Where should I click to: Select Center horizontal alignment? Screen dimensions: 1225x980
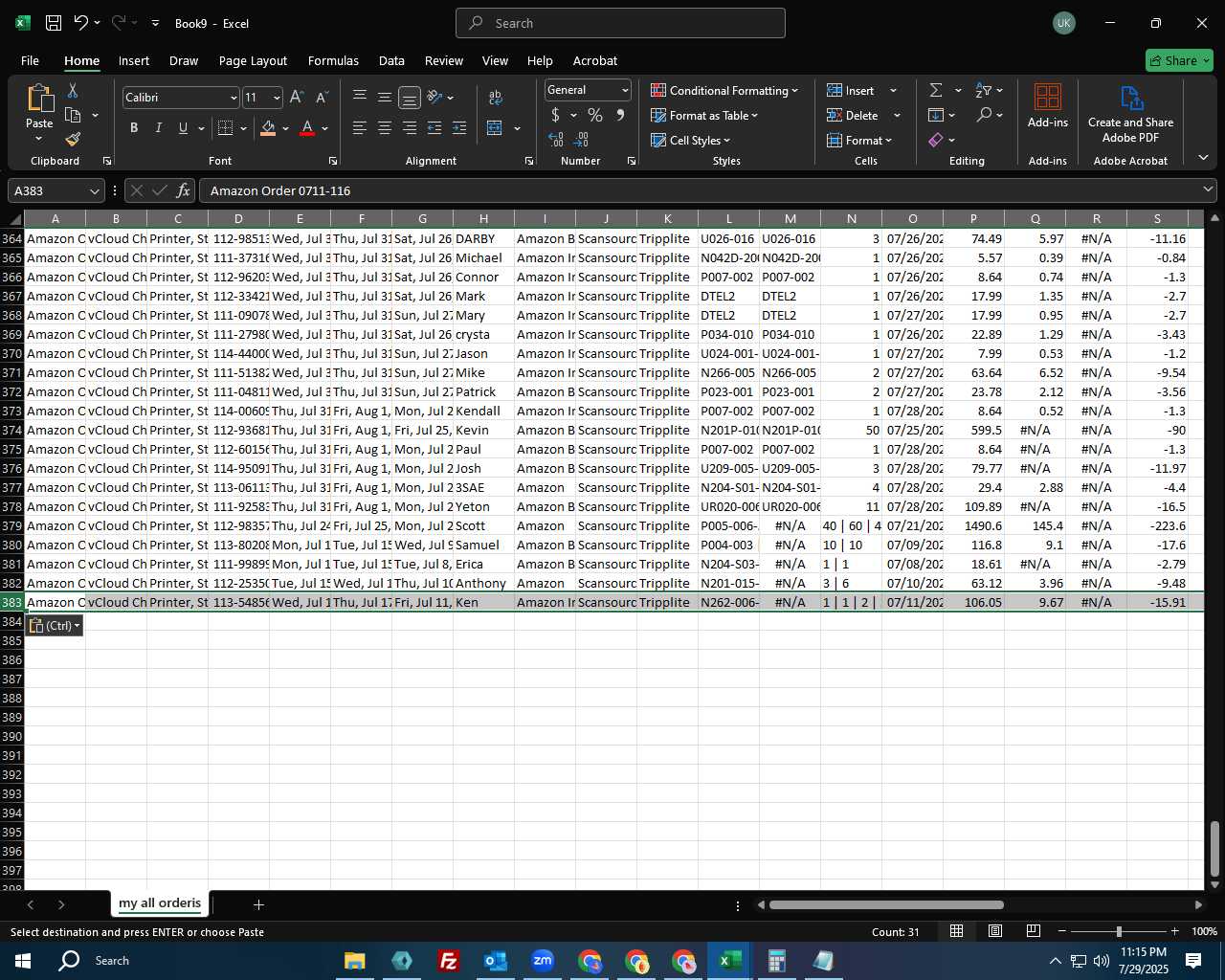385,128
